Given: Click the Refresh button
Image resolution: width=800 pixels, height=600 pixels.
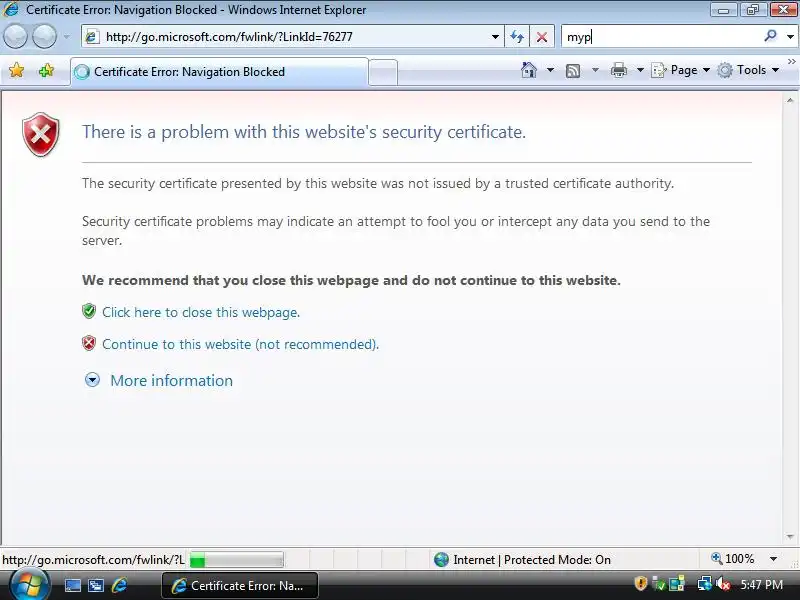Looking at the screenshot, I should click(x=517, y=37).
